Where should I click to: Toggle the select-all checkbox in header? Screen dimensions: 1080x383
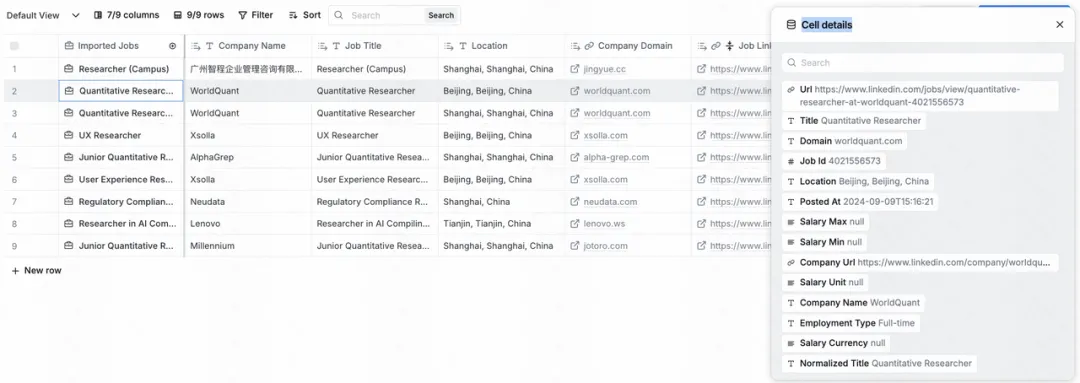tap(14, 46)
